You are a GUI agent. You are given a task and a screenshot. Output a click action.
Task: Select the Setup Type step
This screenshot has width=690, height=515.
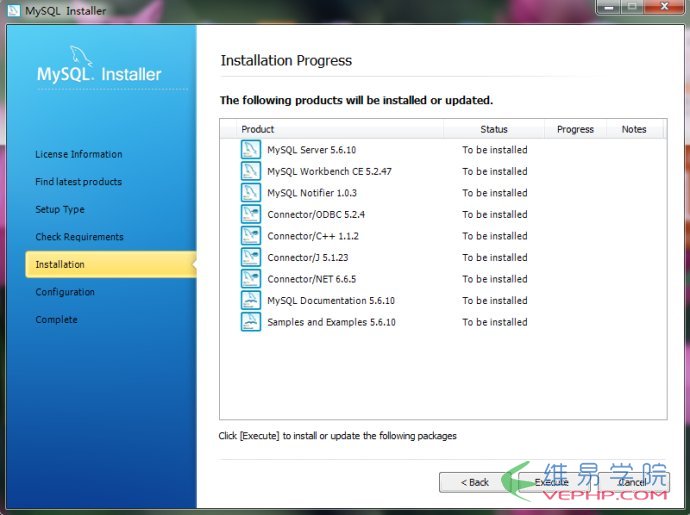click(60, 210)
